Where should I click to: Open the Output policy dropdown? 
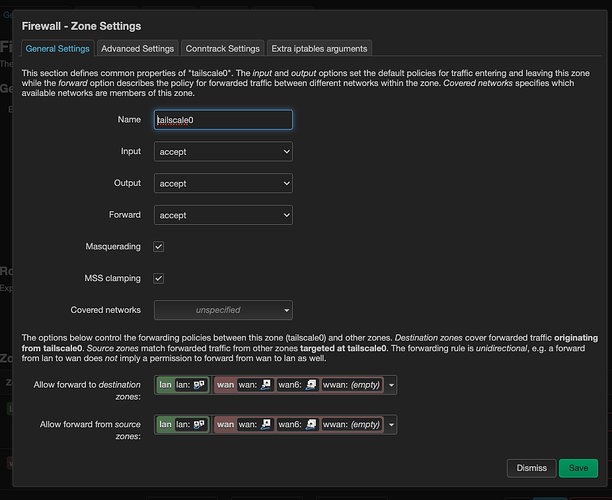coord(223,183)
